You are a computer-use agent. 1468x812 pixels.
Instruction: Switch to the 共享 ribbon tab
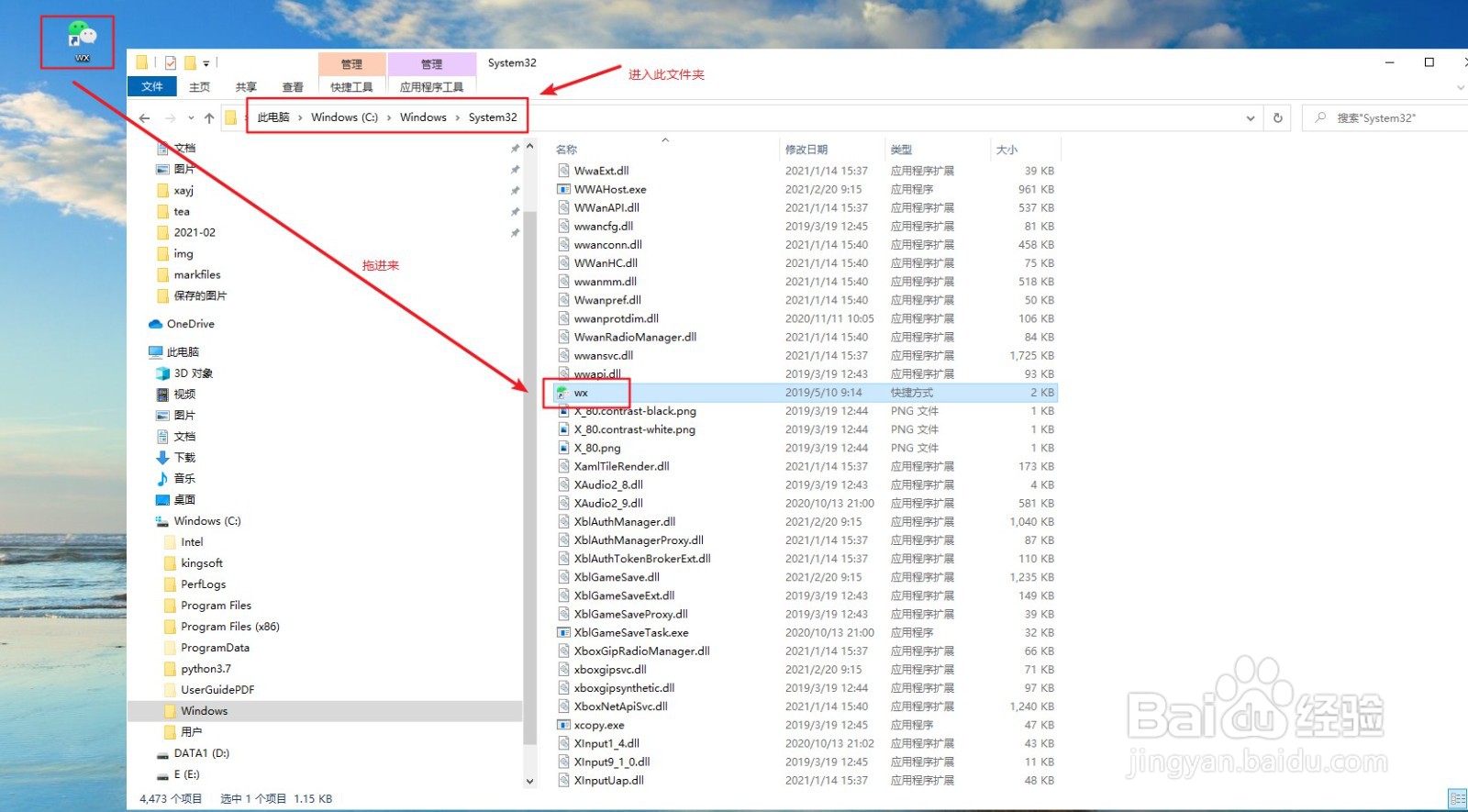[x=246, y=87]
